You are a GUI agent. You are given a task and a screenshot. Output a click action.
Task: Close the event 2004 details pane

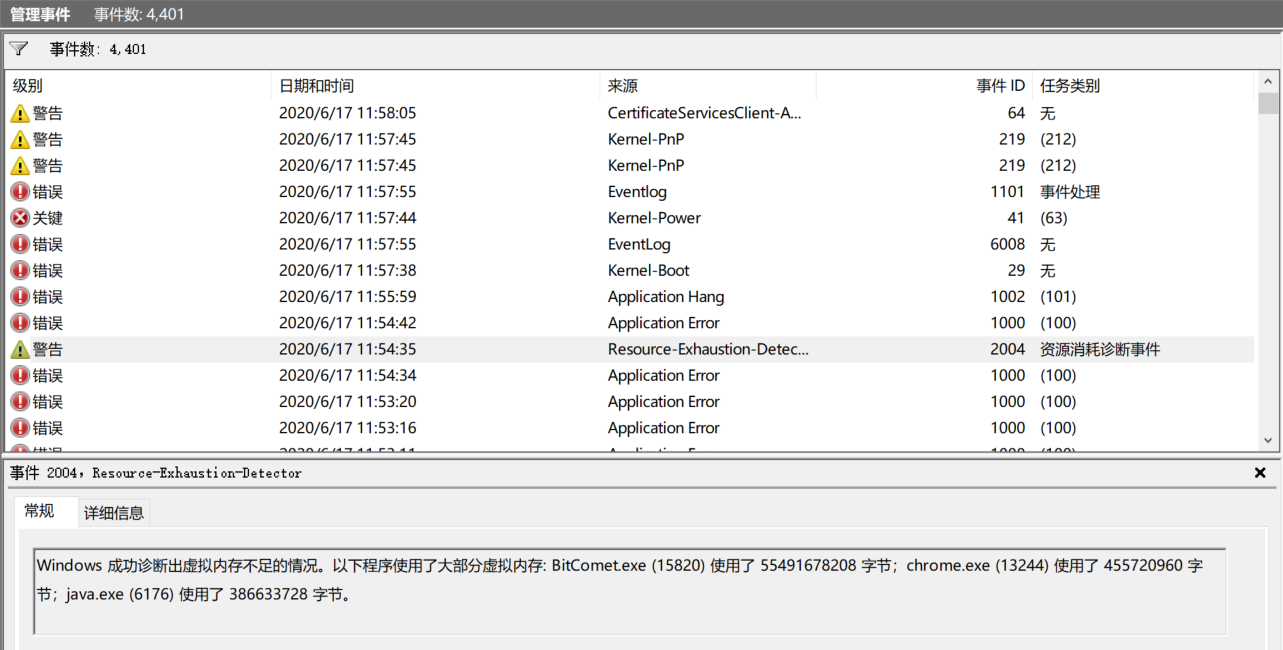click(1260, 472)
